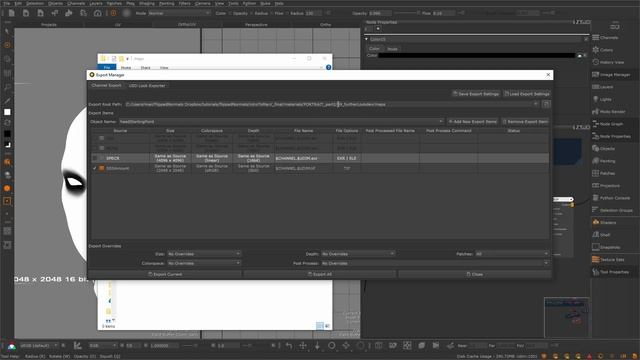The image size is (640, 360).
Task: Toggle checkbox on first dimmed export row
Action: pos(95,138)
